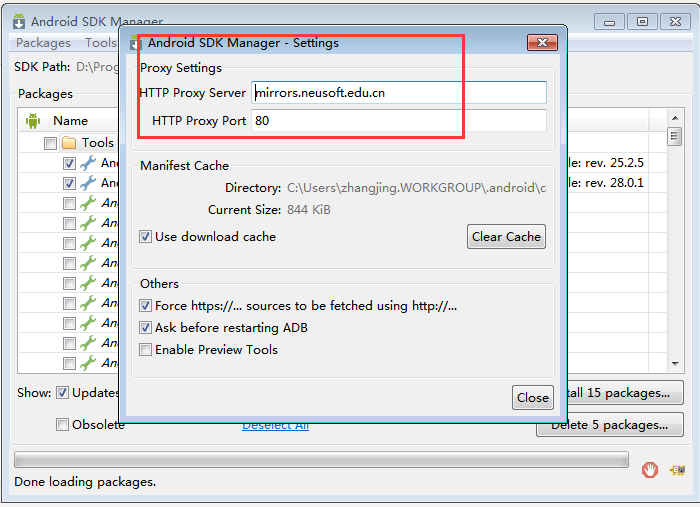Uncheck the first checked blue-wrench package row
Image resolution: width=700 pixels, height=507 pixels.
pyautogui.click(x=69, y=163)
